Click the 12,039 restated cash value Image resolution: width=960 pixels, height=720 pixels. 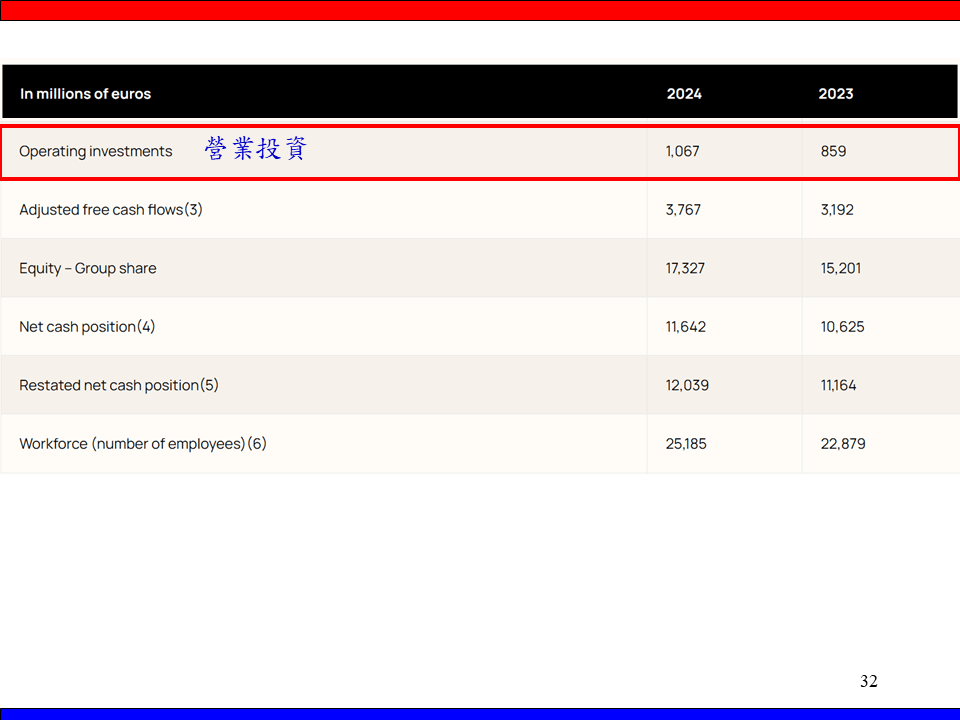pyautogui.click(x=687, y=385)
